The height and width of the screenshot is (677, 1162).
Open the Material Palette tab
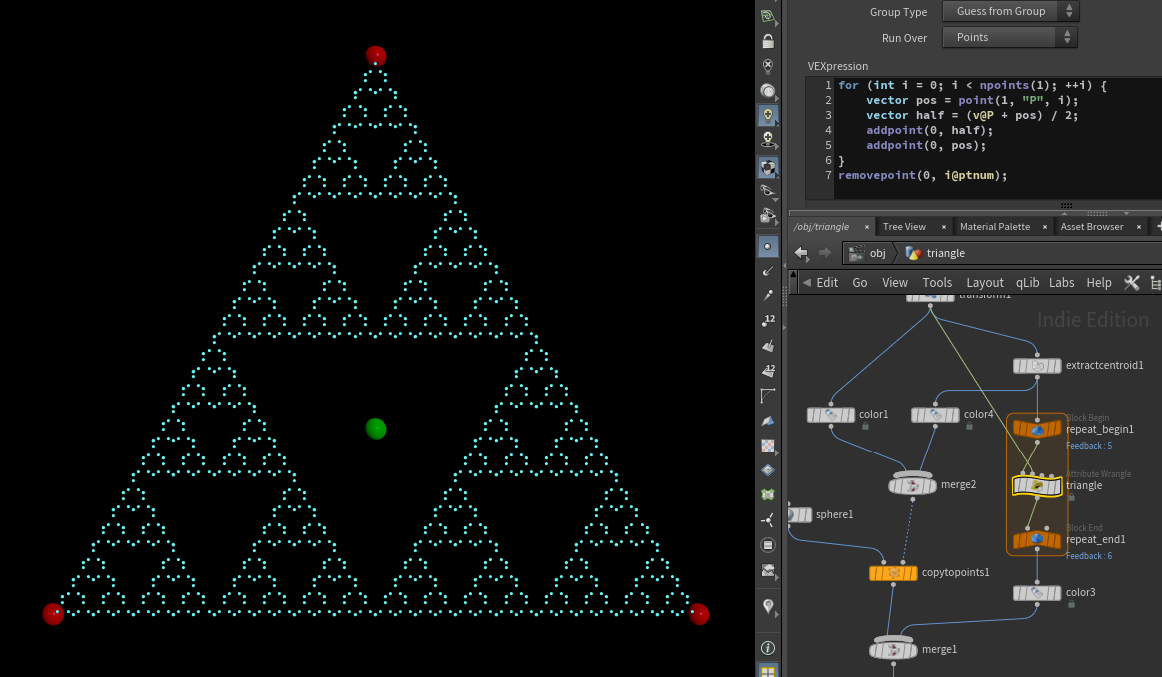coord(994,227)
